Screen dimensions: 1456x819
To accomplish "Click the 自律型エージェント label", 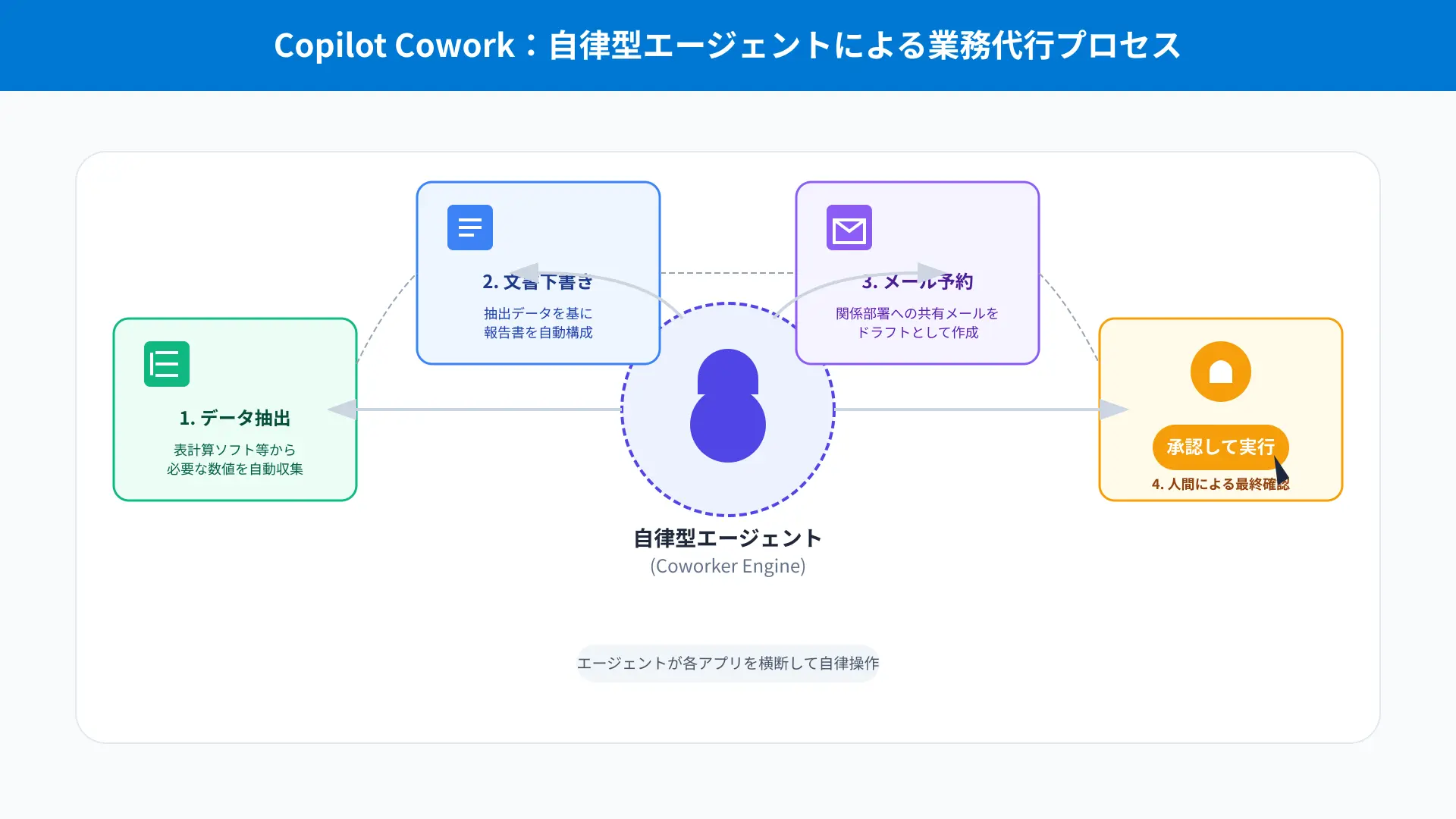I will [x=728, y=538].
